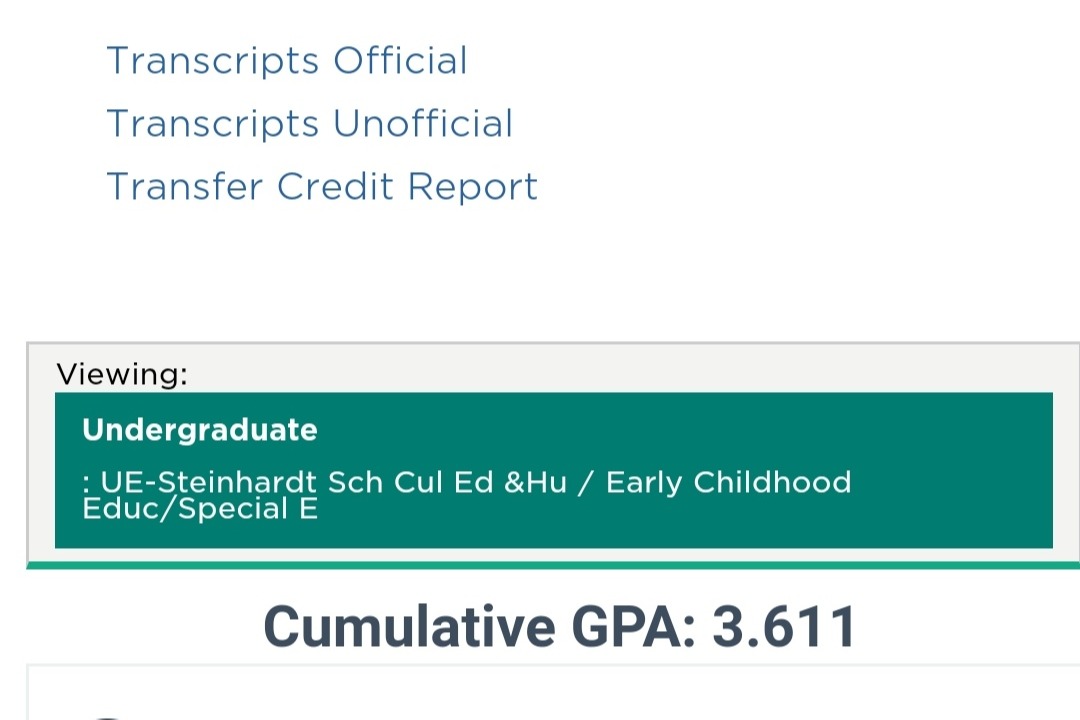Select the bold Undergraduate heading
This screenshot has height=720, width=1080.
[200, 430]
